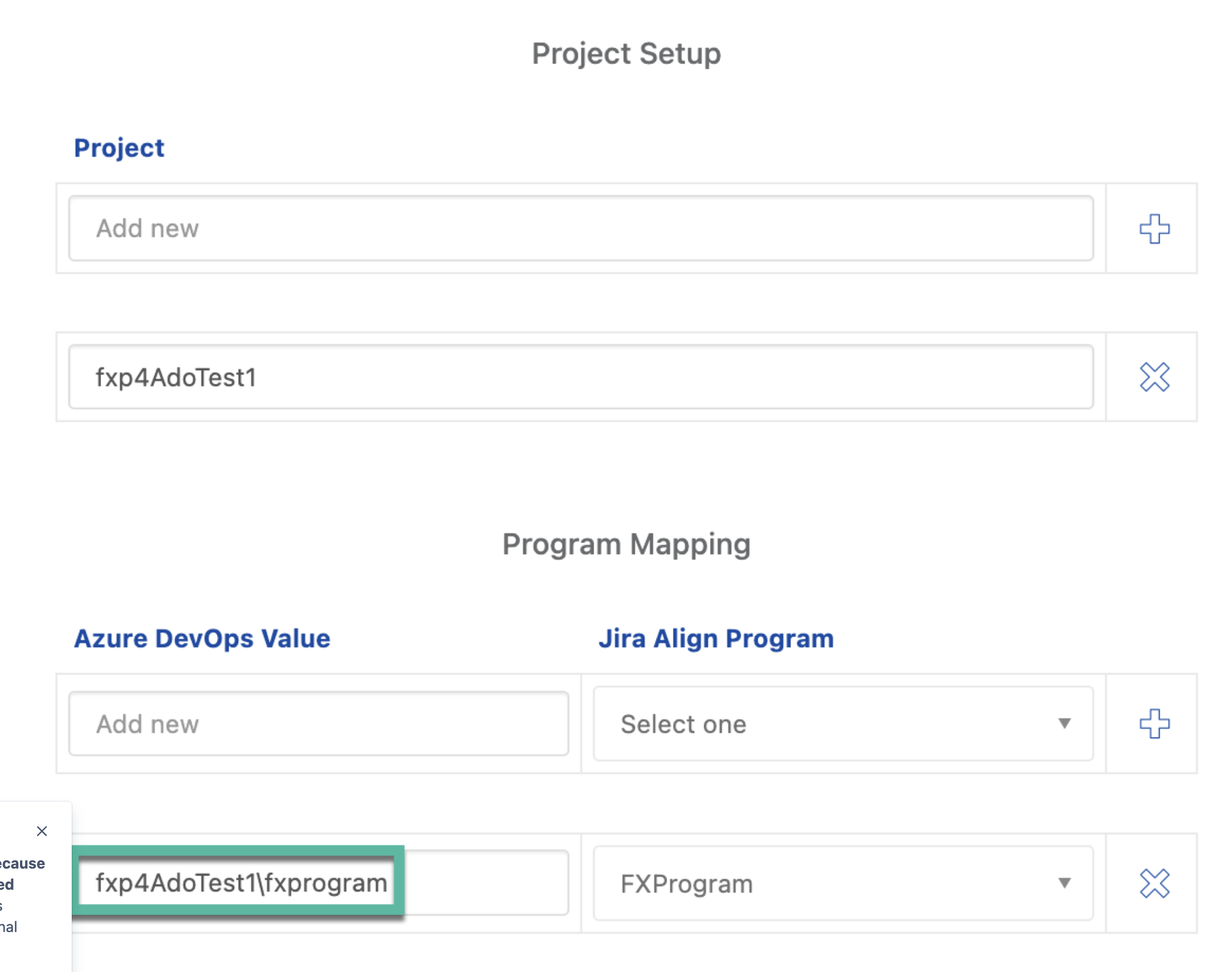Click the plus icon to add a project
The image size is (1232, 972).
(1154, 229)
